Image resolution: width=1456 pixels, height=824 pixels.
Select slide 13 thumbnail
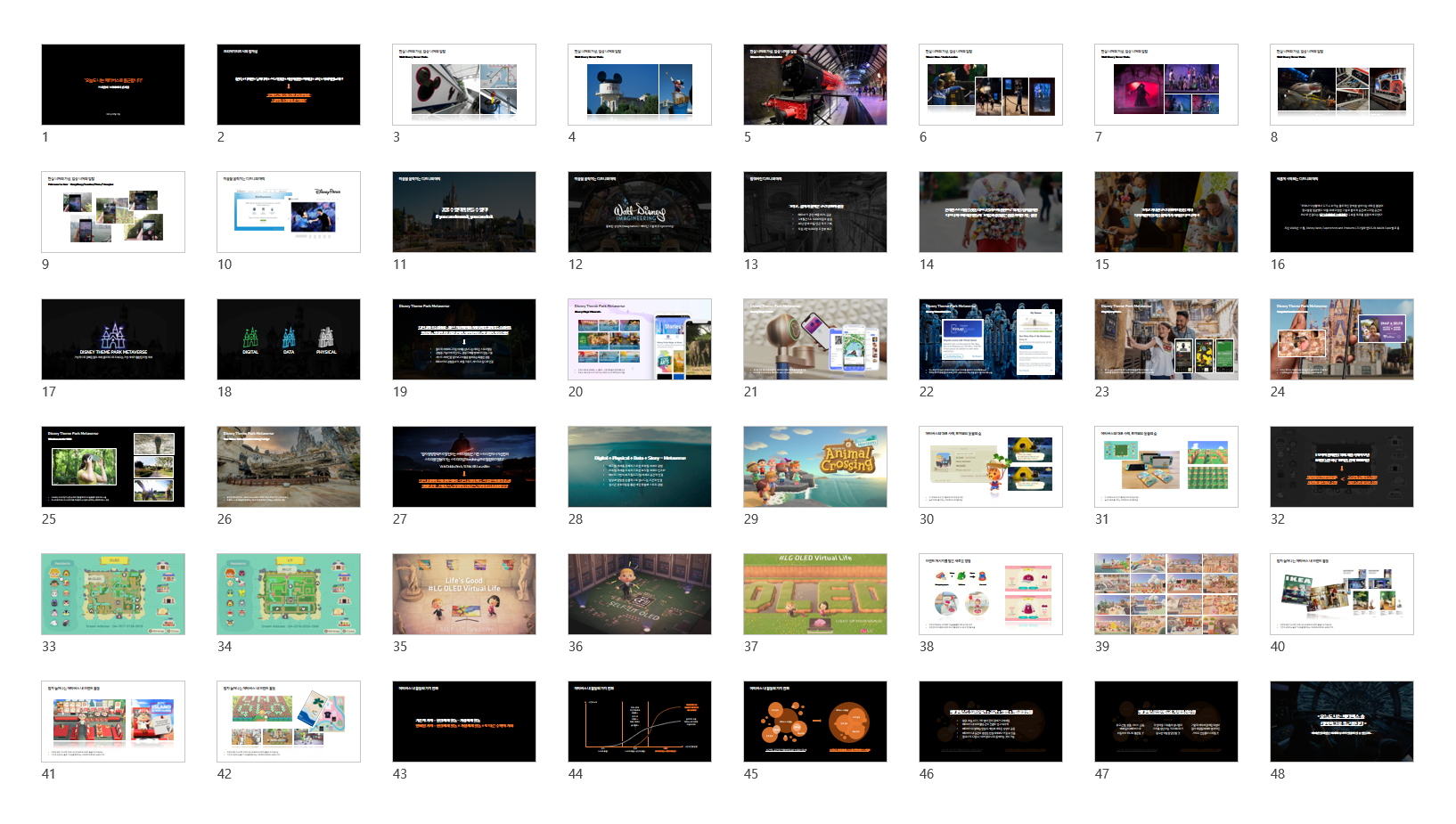pos(815,212)
